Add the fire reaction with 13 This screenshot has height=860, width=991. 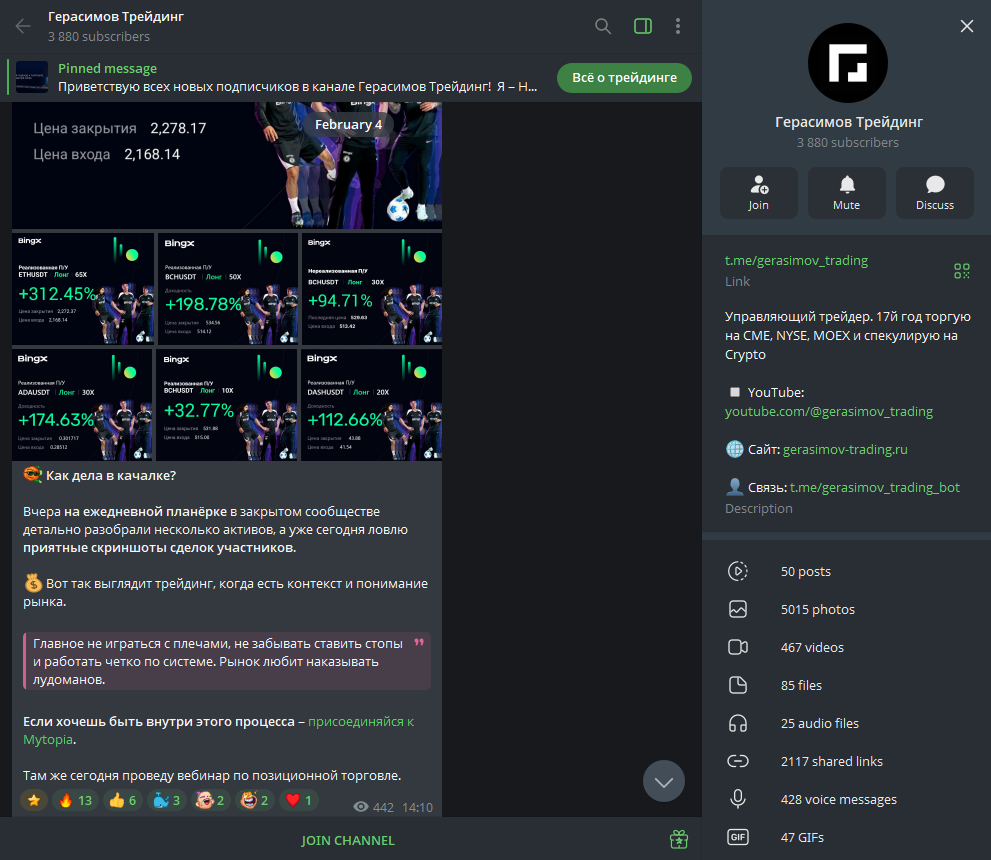pos(75,801)
